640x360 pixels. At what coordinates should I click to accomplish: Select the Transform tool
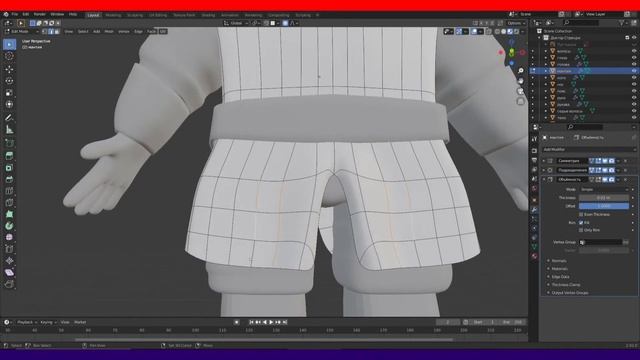tap(9, 104)
